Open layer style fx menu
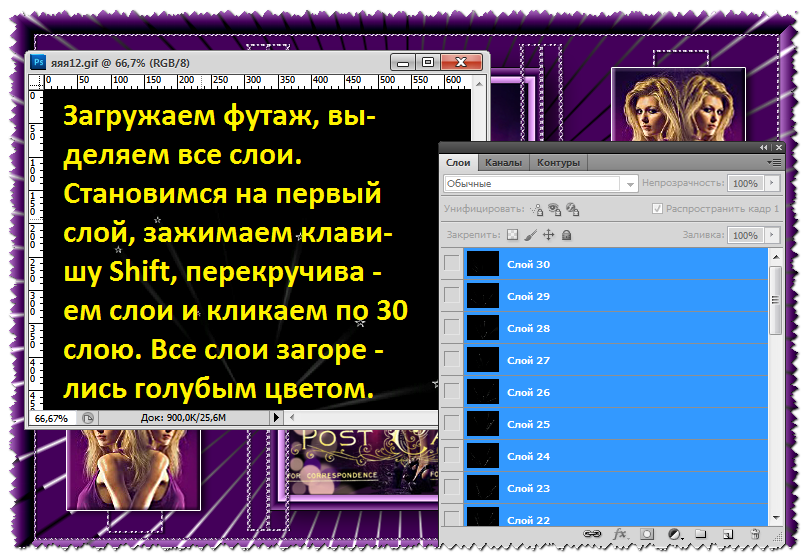Image resolution: width=808 pixels, height=560 pixels. 620,534
